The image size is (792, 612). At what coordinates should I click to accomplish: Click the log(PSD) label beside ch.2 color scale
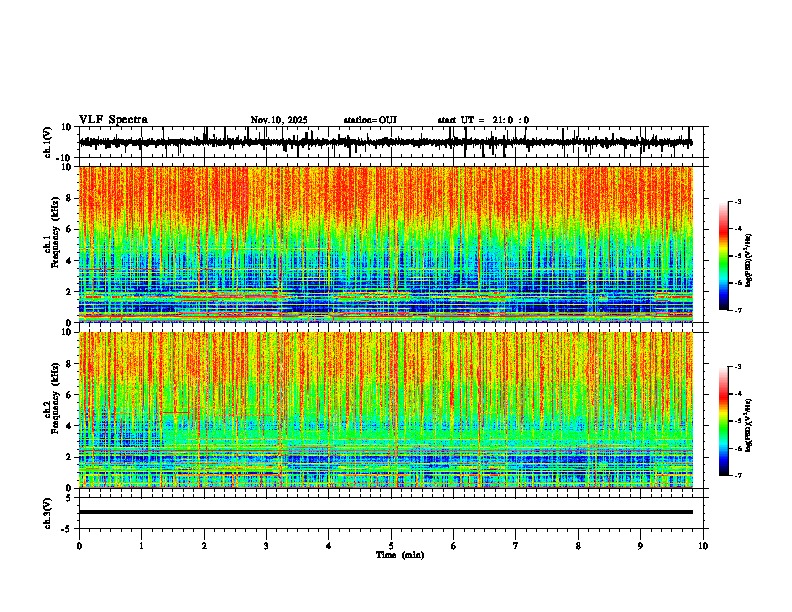point(749,425)
